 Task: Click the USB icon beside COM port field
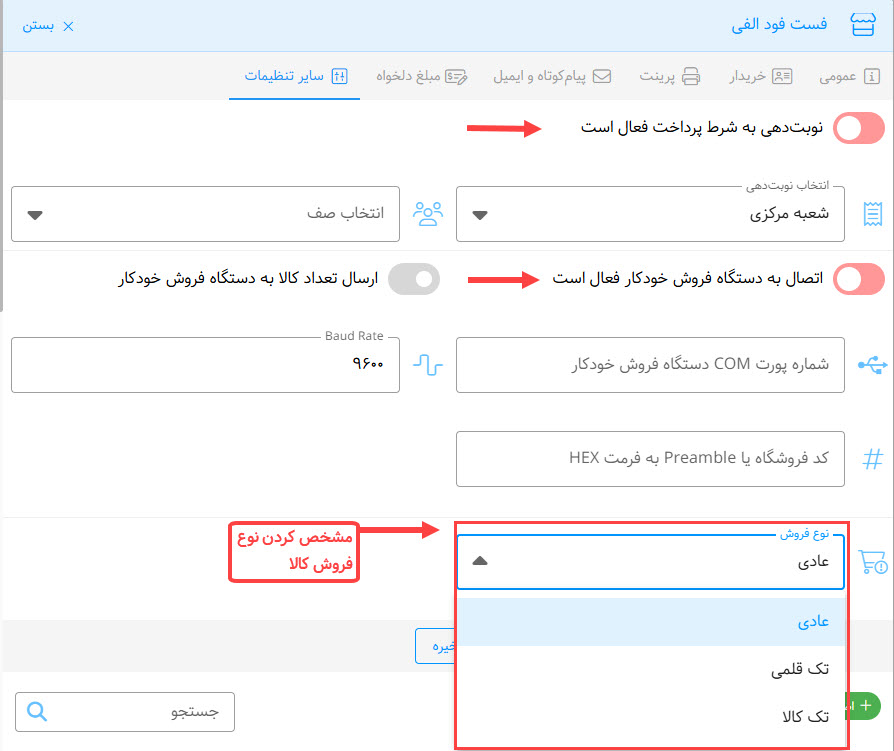tap(872, 364)
